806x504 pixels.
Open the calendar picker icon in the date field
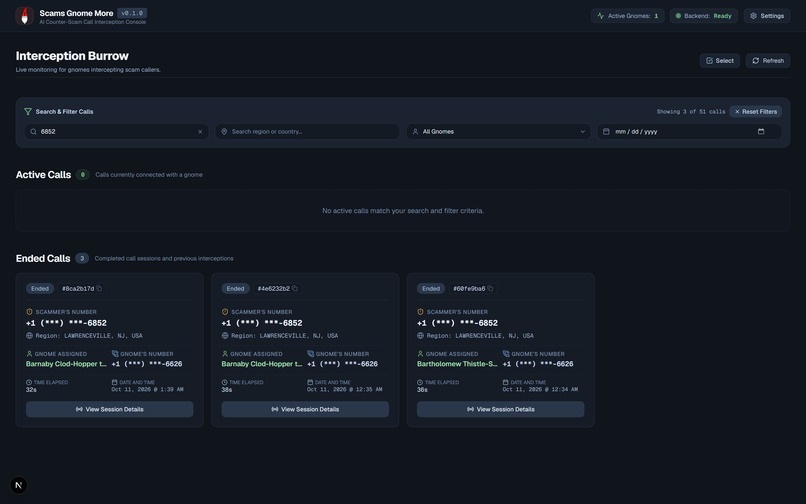761,132
